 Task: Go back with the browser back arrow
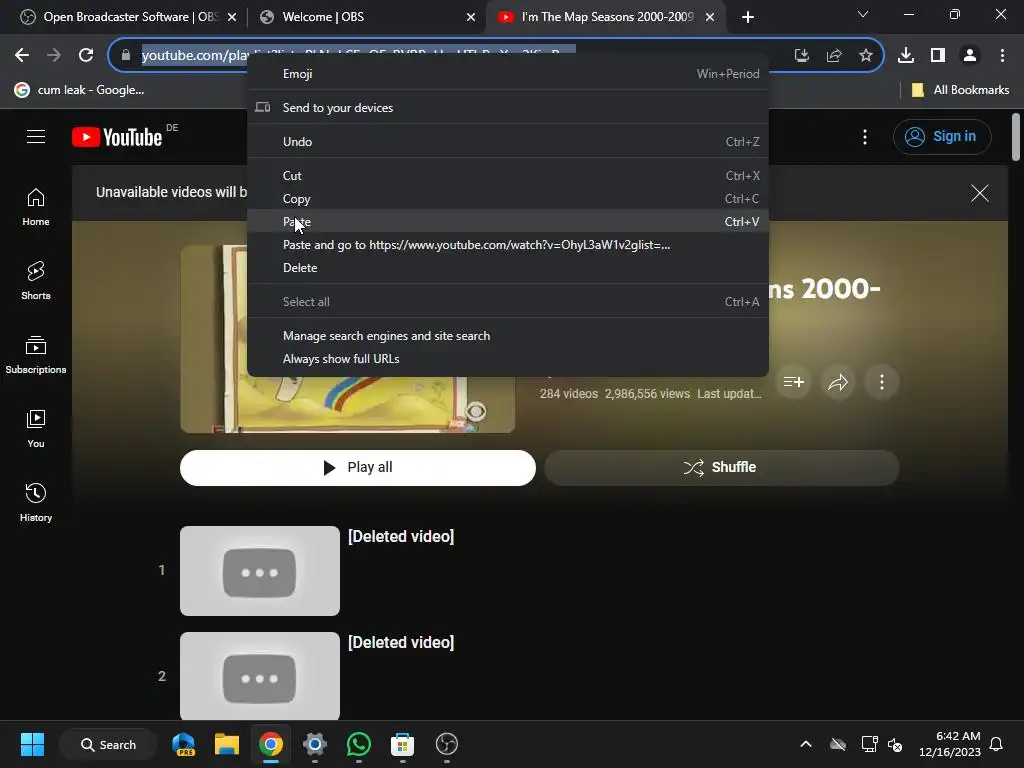coord(22,56)
